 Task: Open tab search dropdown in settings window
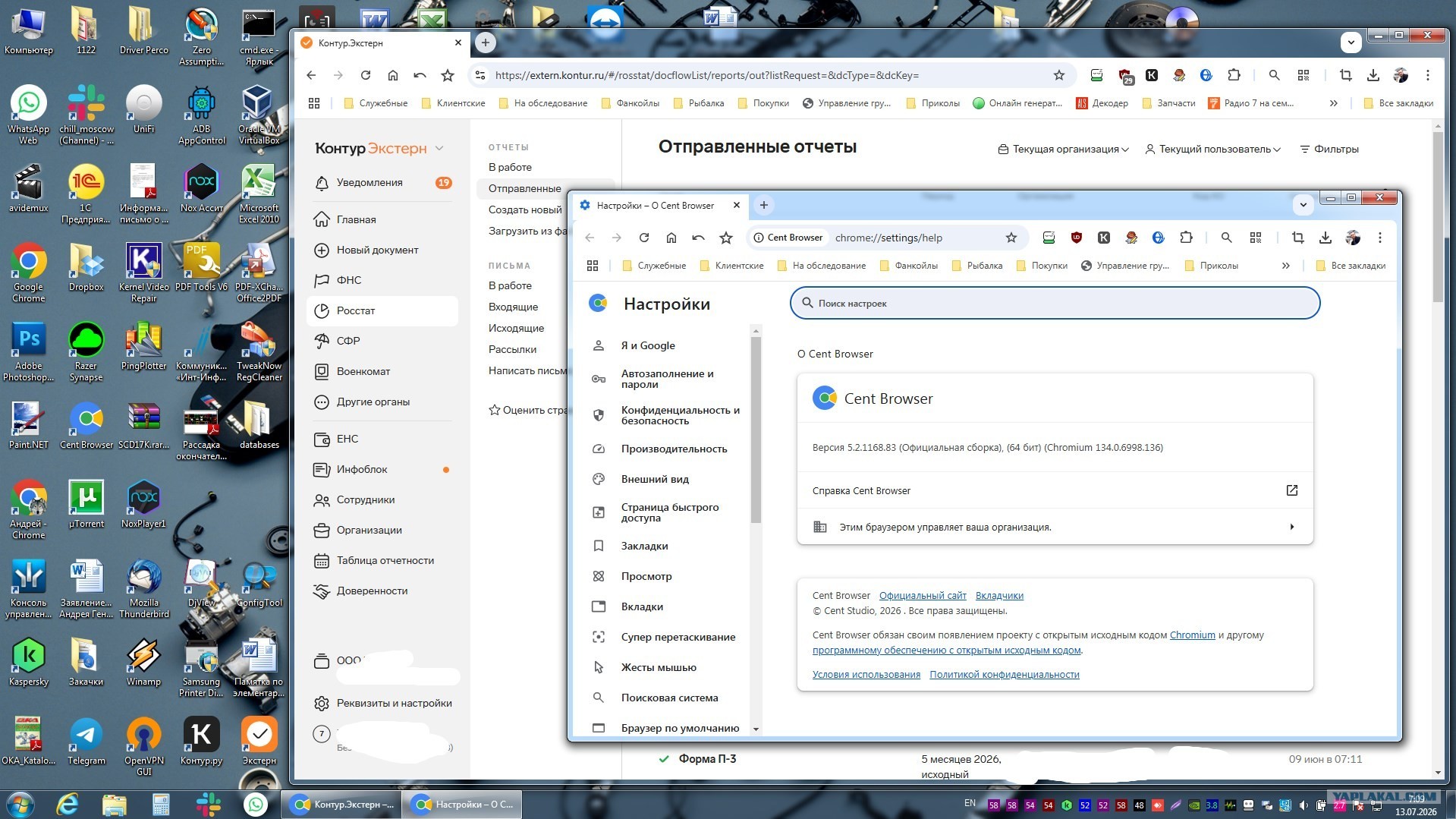coord(1303,204)
